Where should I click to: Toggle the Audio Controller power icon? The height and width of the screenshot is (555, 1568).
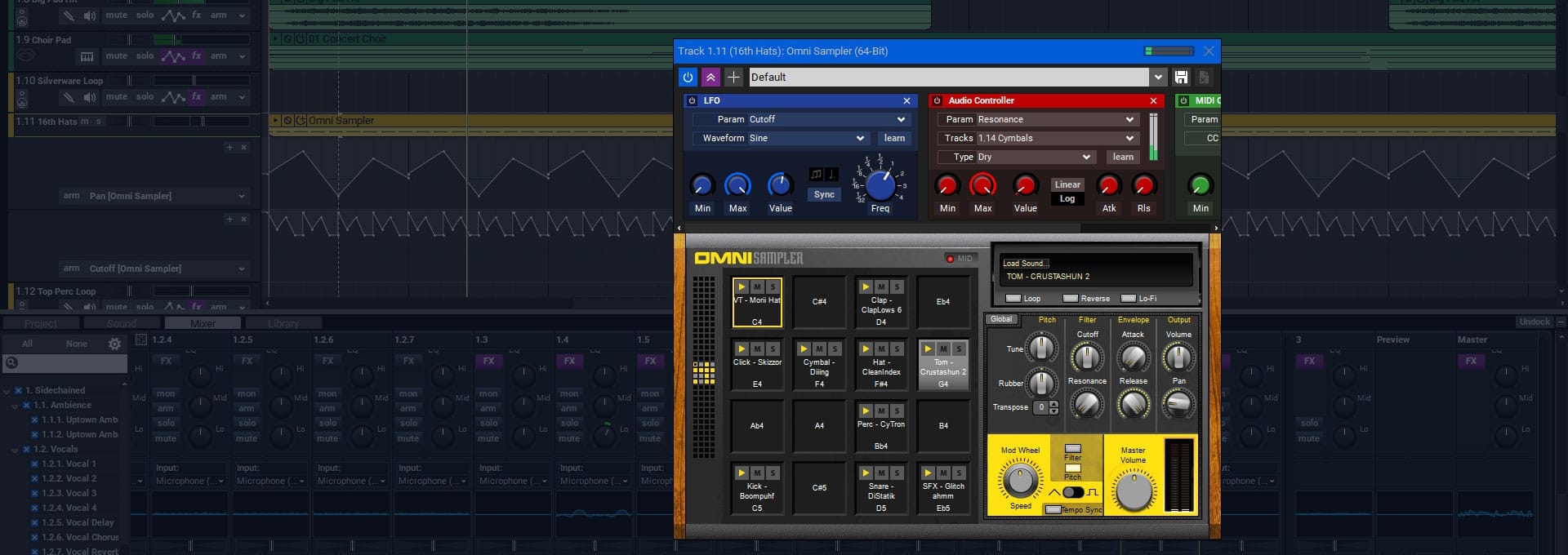(x=937, y=100)
